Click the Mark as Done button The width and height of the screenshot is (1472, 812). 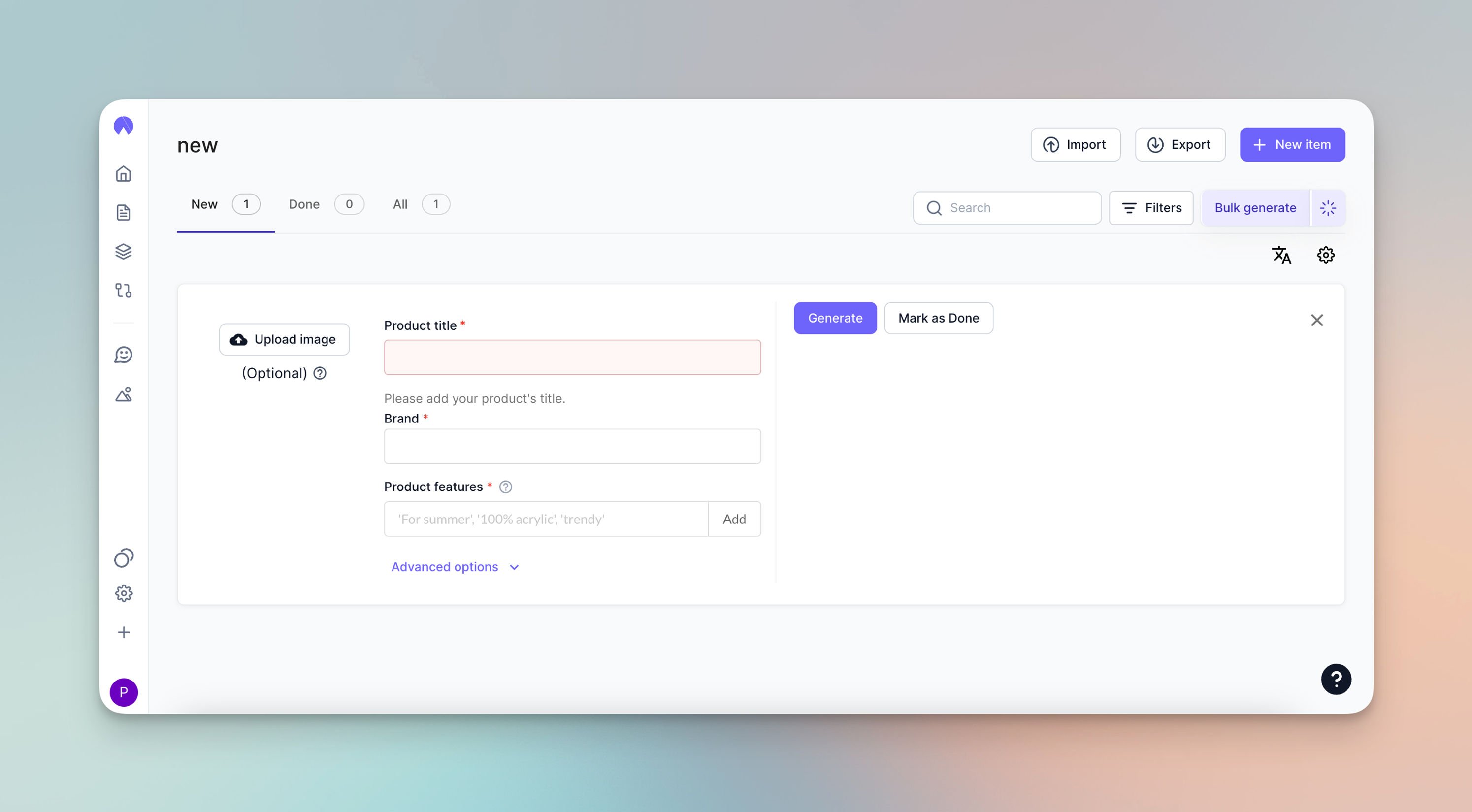click(938, 318)
